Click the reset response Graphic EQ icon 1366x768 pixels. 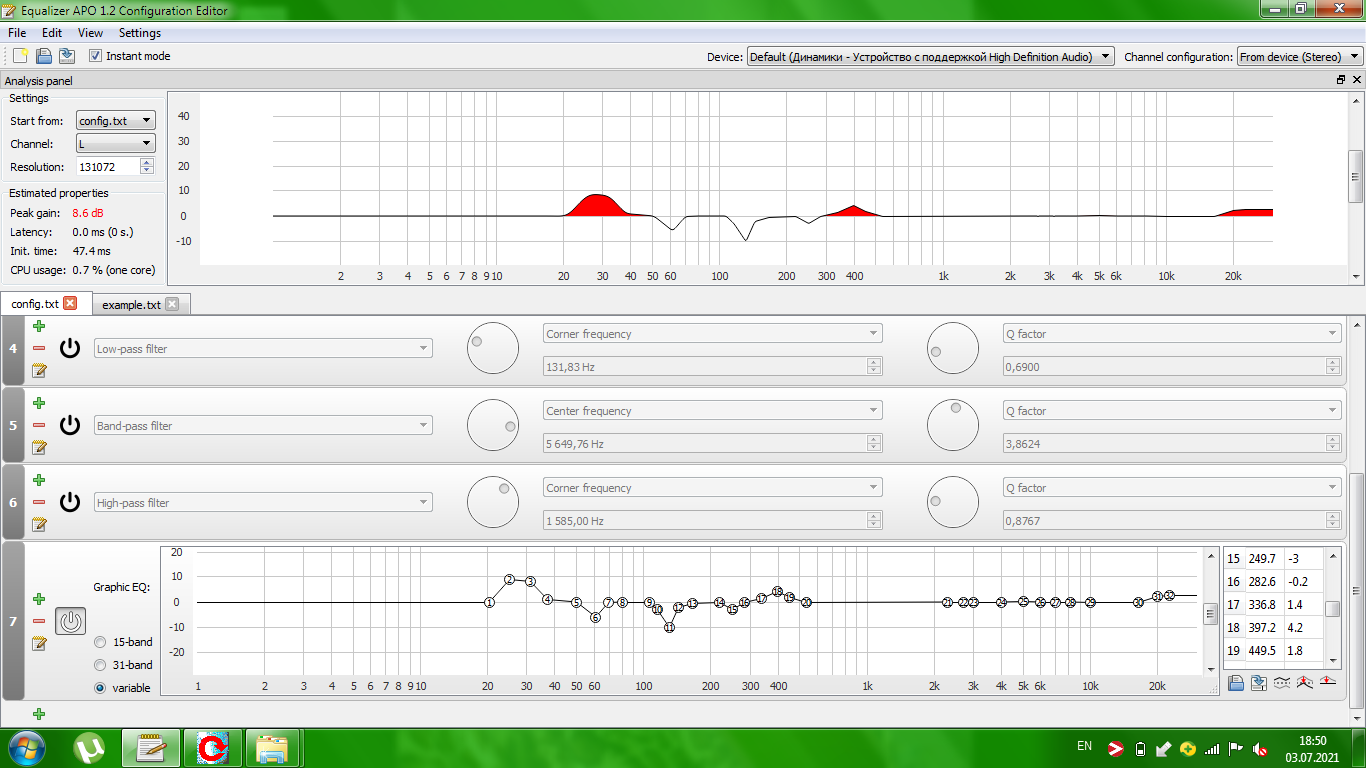(x=1328, y=683)
